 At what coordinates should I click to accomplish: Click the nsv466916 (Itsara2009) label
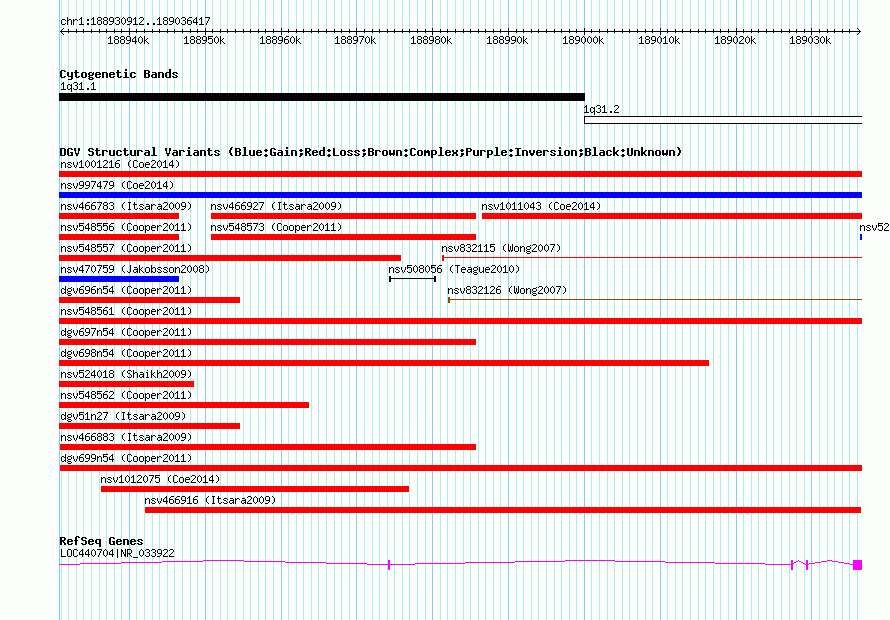point(210,500)
